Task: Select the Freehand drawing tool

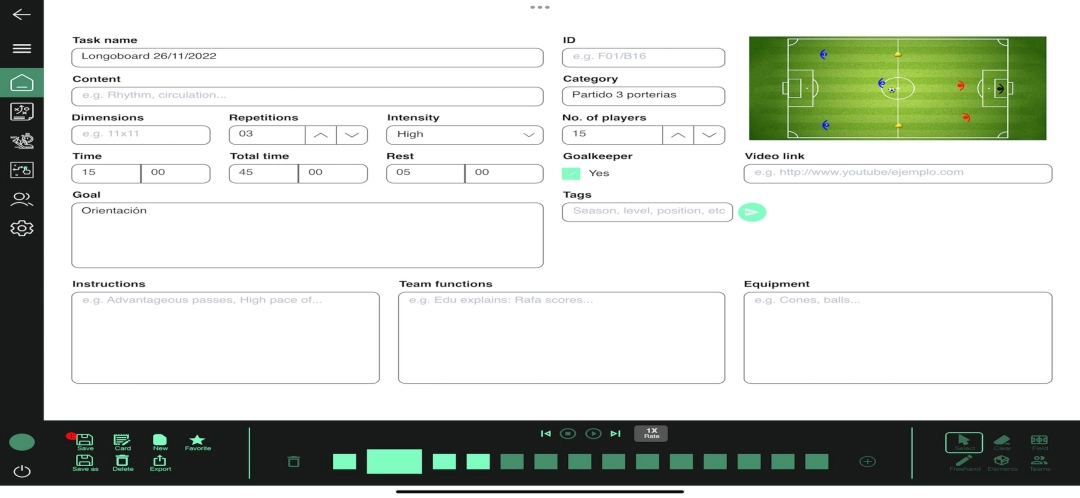Action: (963, 461)
